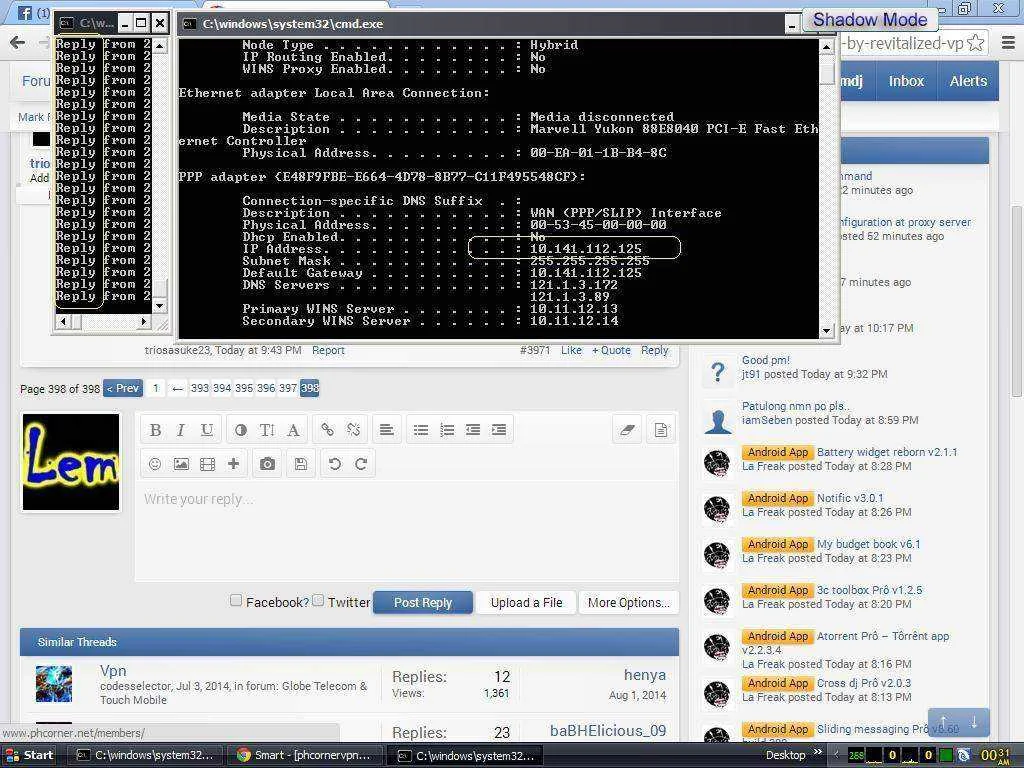
Task: Outdent text in the editor
Action: pos(473,430)
